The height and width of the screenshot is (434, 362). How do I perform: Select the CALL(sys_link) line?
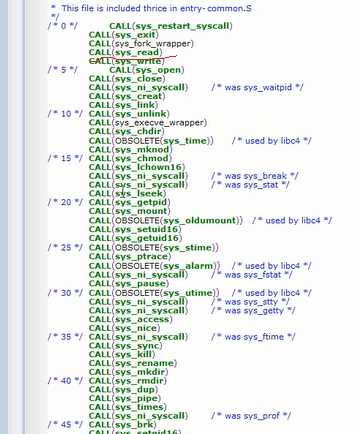(123, 105)
